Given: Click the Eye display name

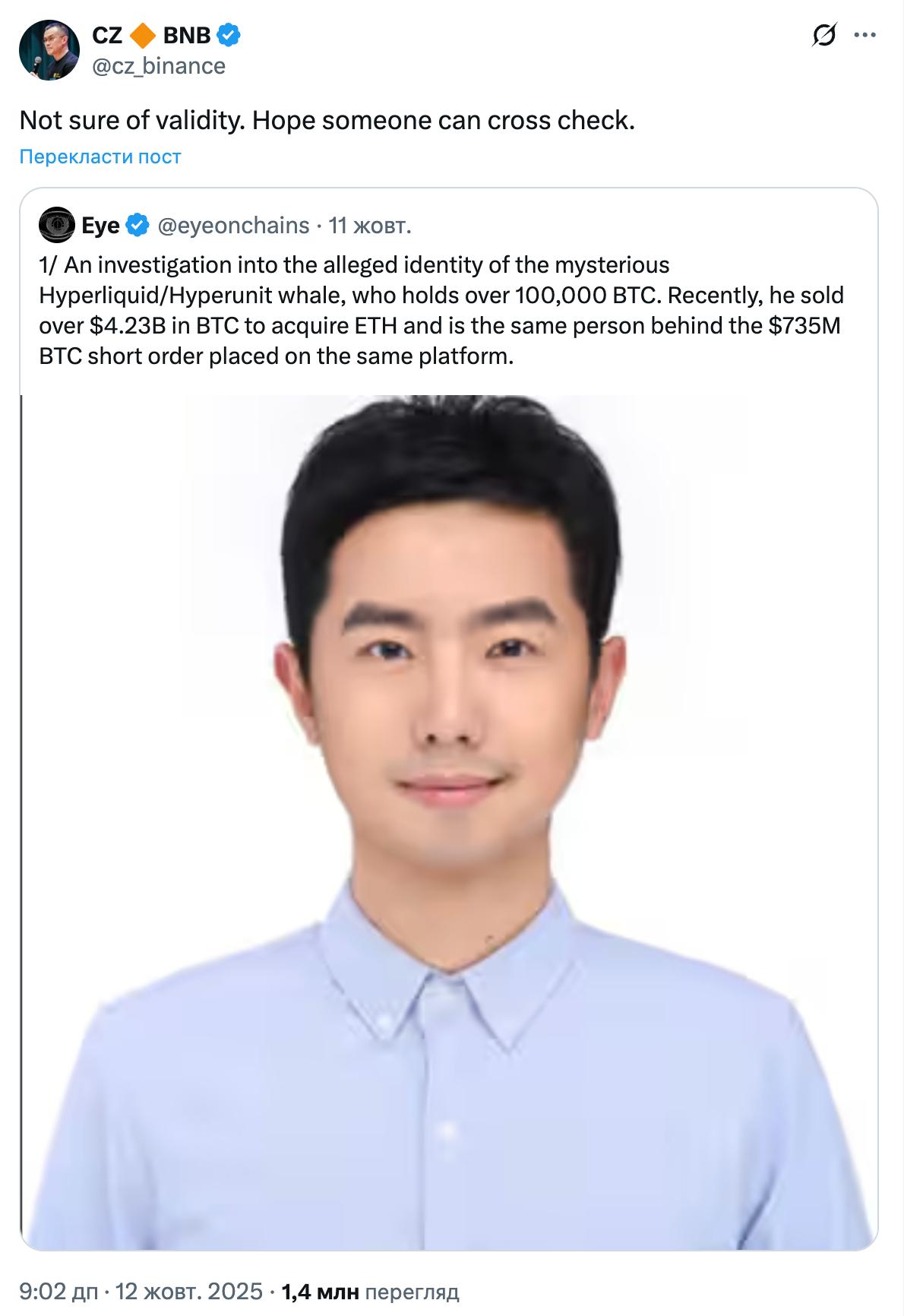Looking at the screenshot, I should point(100,226).
